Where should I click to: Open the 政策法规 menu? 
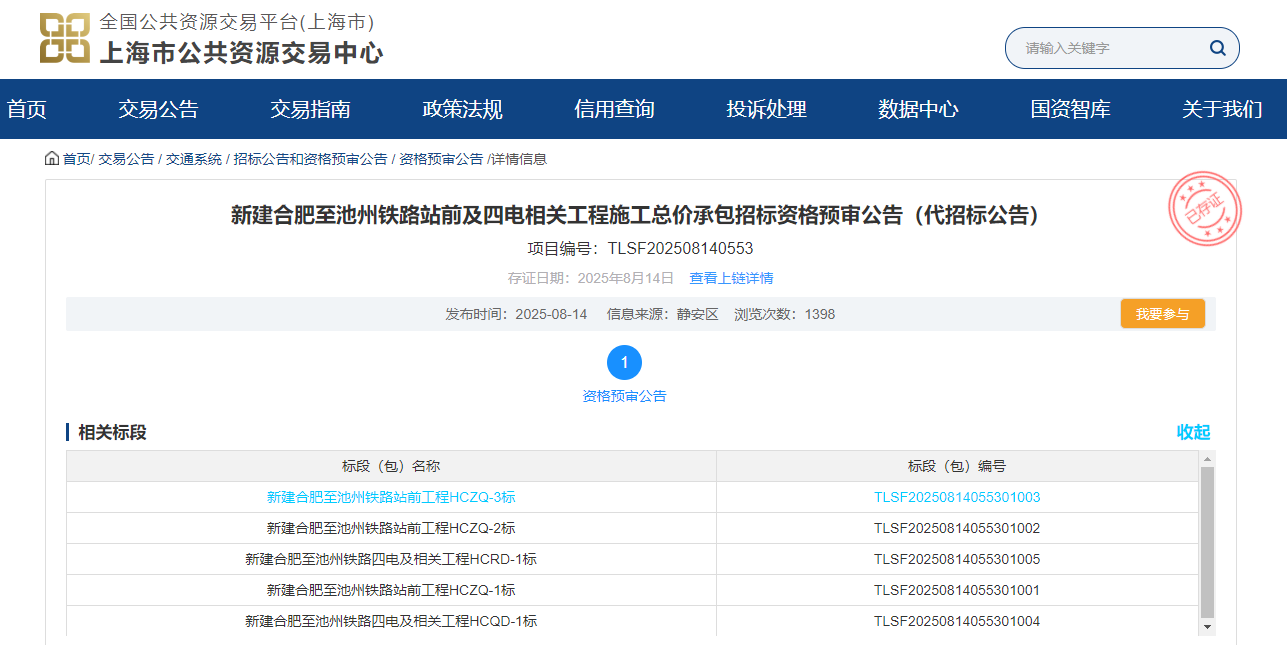coord(462,109)
